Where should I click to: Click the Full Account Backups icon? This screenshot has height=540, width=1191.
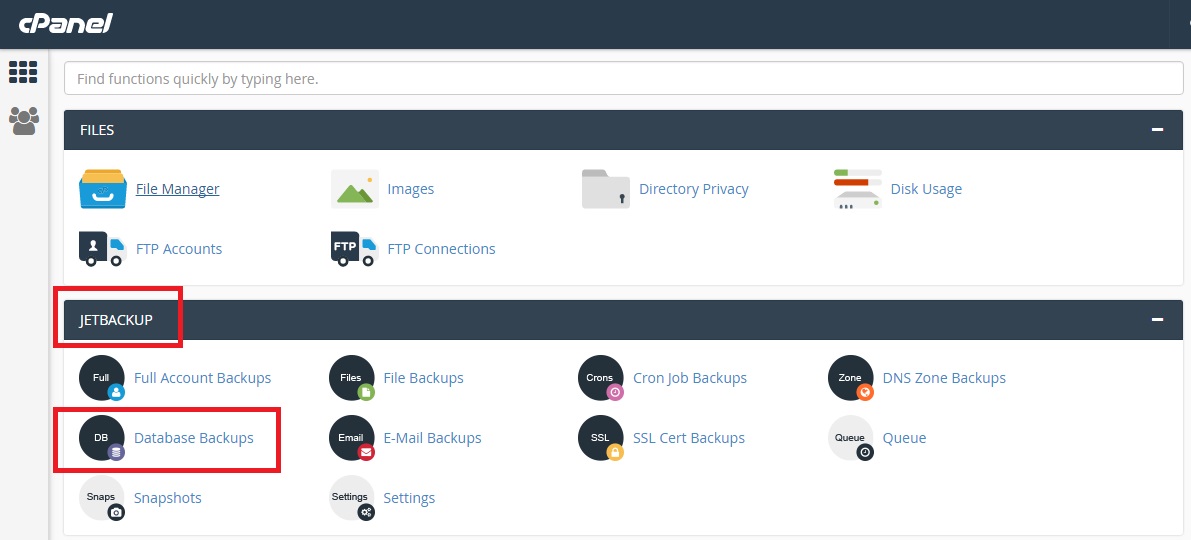[102, 377]
